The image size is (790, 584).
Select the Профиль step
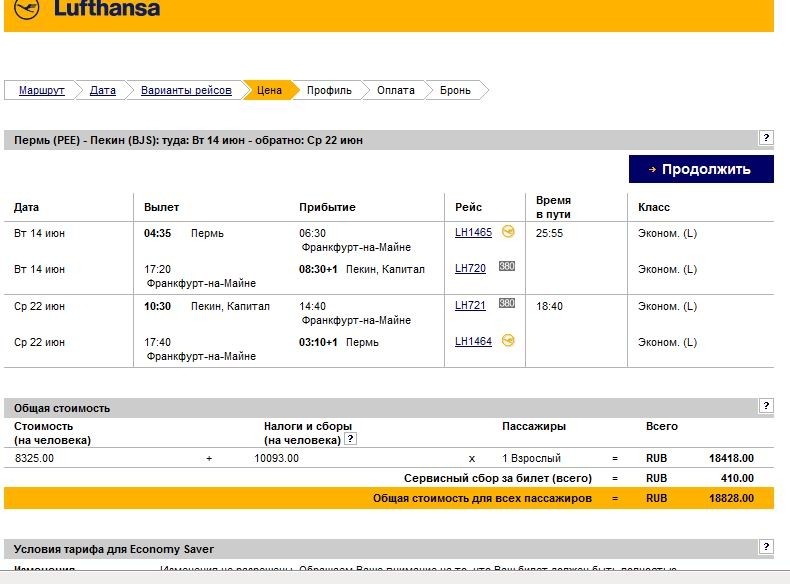tap(329, 90)
